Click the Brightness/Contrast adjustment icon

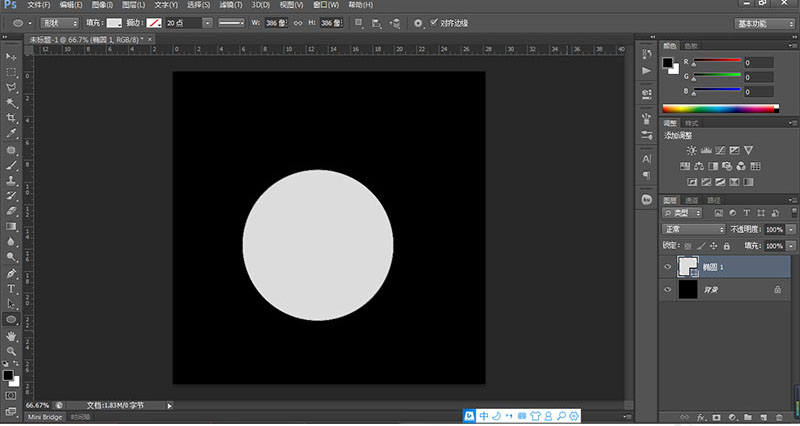pos(691,150)
